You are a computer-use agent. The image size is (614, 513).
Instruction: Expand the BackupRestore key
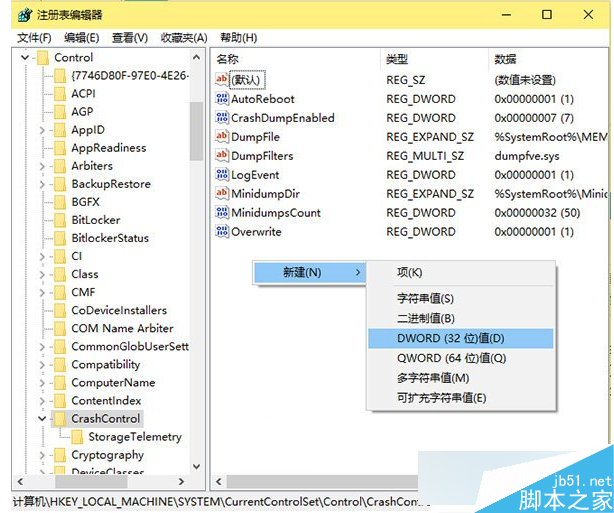[x=42, y=184]
